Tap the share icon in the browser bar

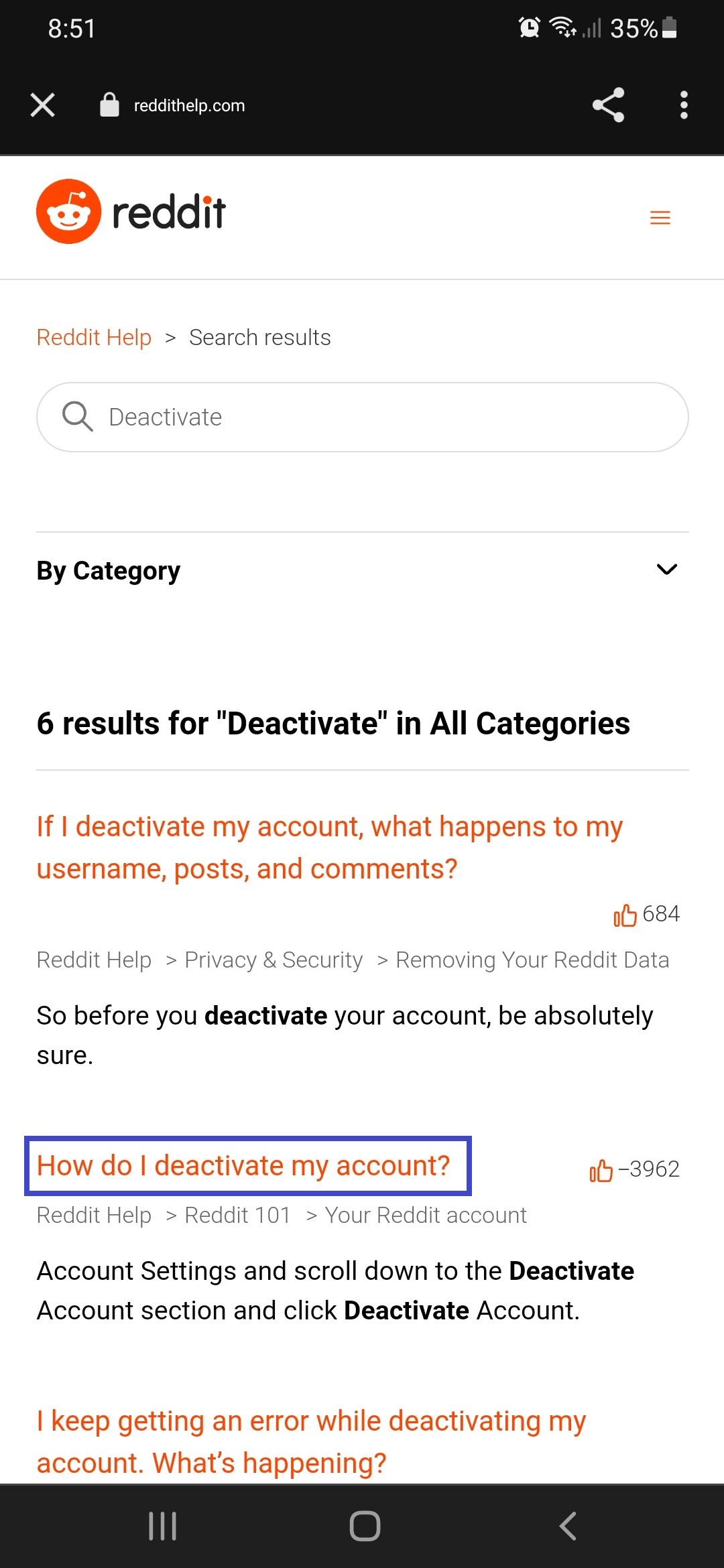coord(607,105)
